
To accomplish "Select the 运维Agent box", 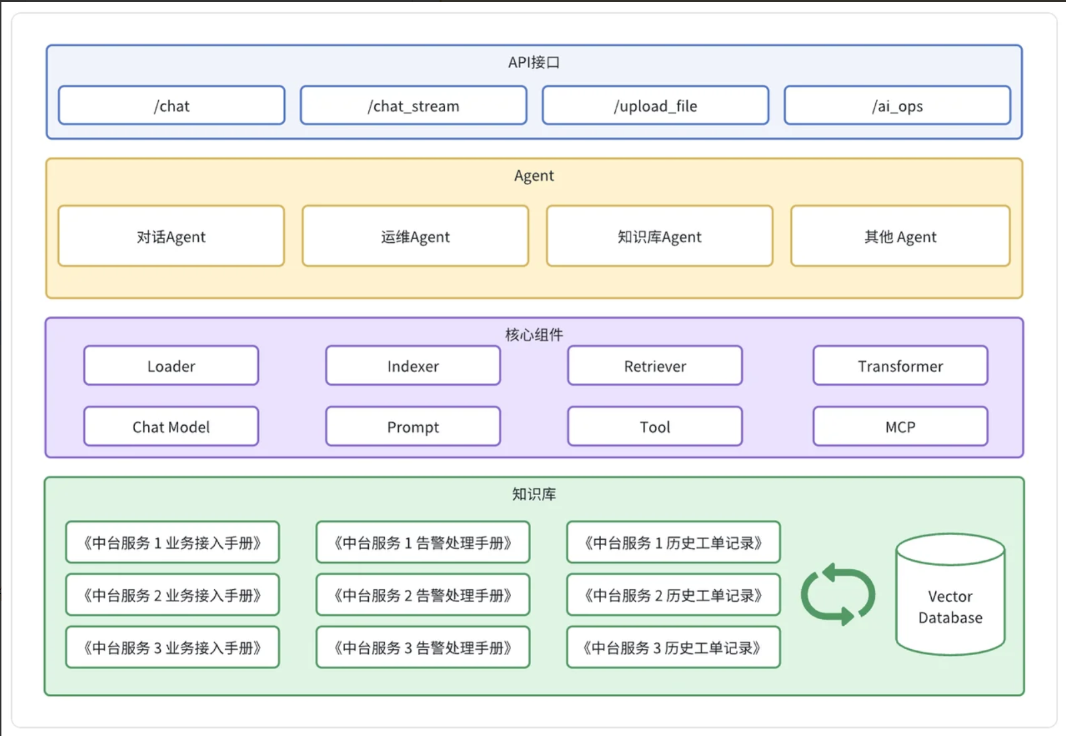I will pos(415,237).
